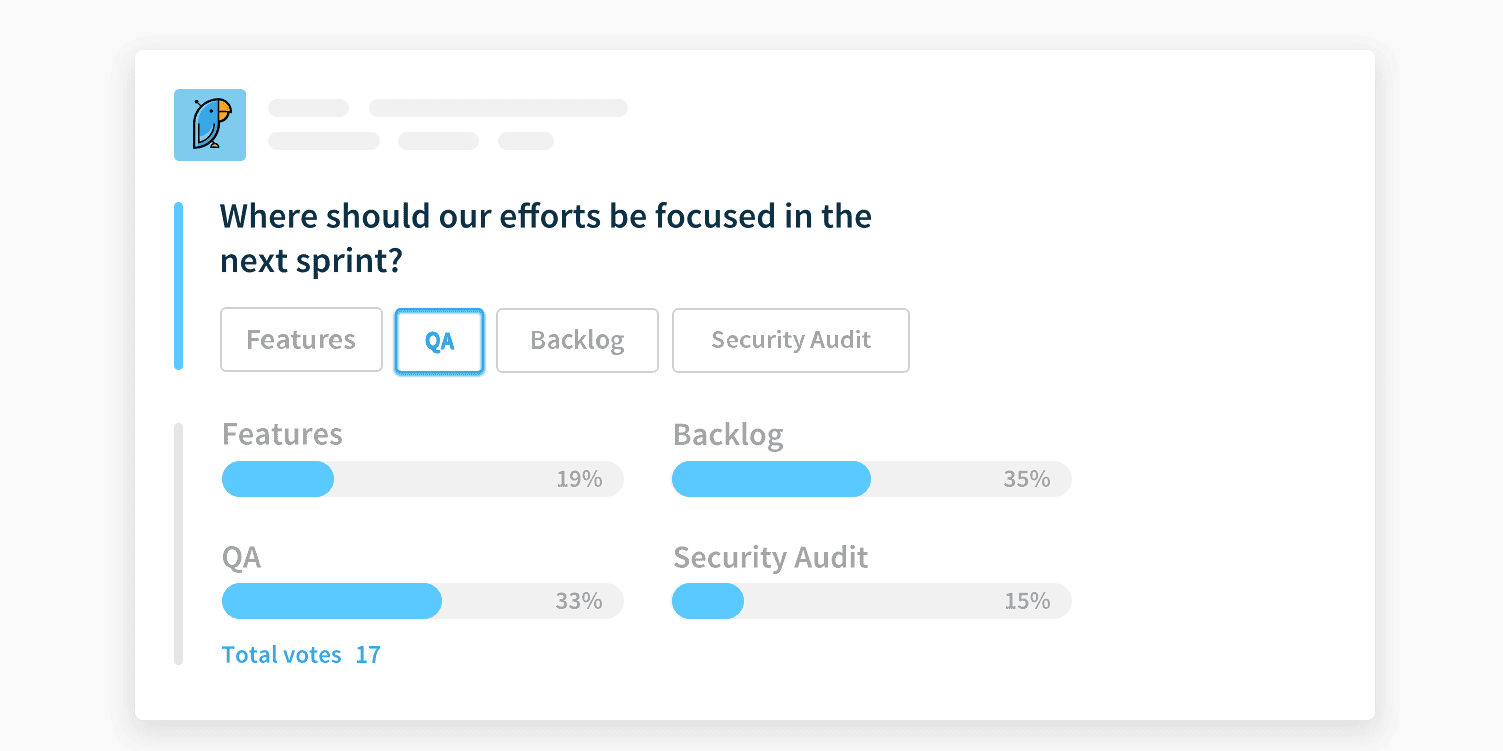Choose the Backlog poll option
The height and width of the screenshot is (751, 1503).
577,340
